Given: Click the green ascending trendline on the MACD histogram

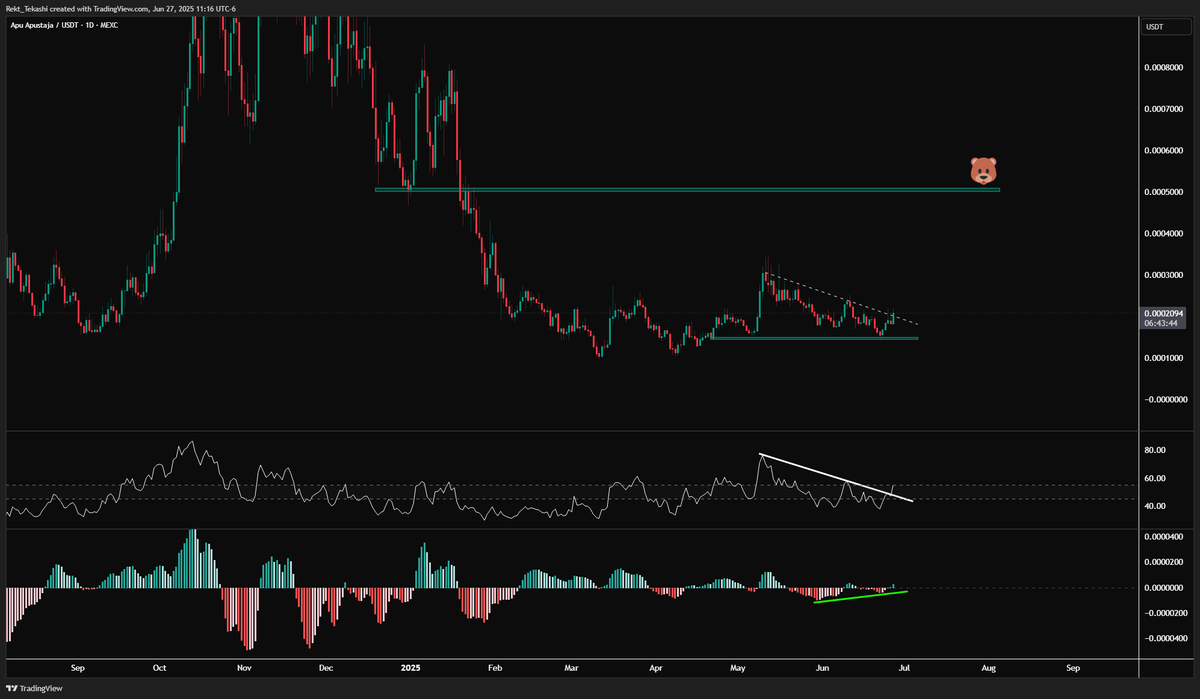Looking at the screenshot, I should point(860,598).
